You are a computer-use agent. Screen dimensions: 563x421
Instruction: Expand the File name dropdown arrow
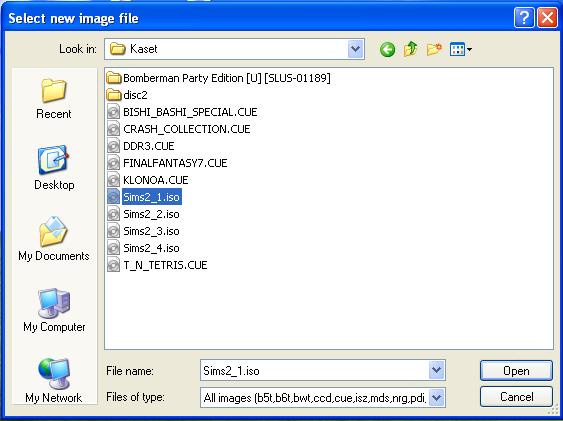[437, 370]
